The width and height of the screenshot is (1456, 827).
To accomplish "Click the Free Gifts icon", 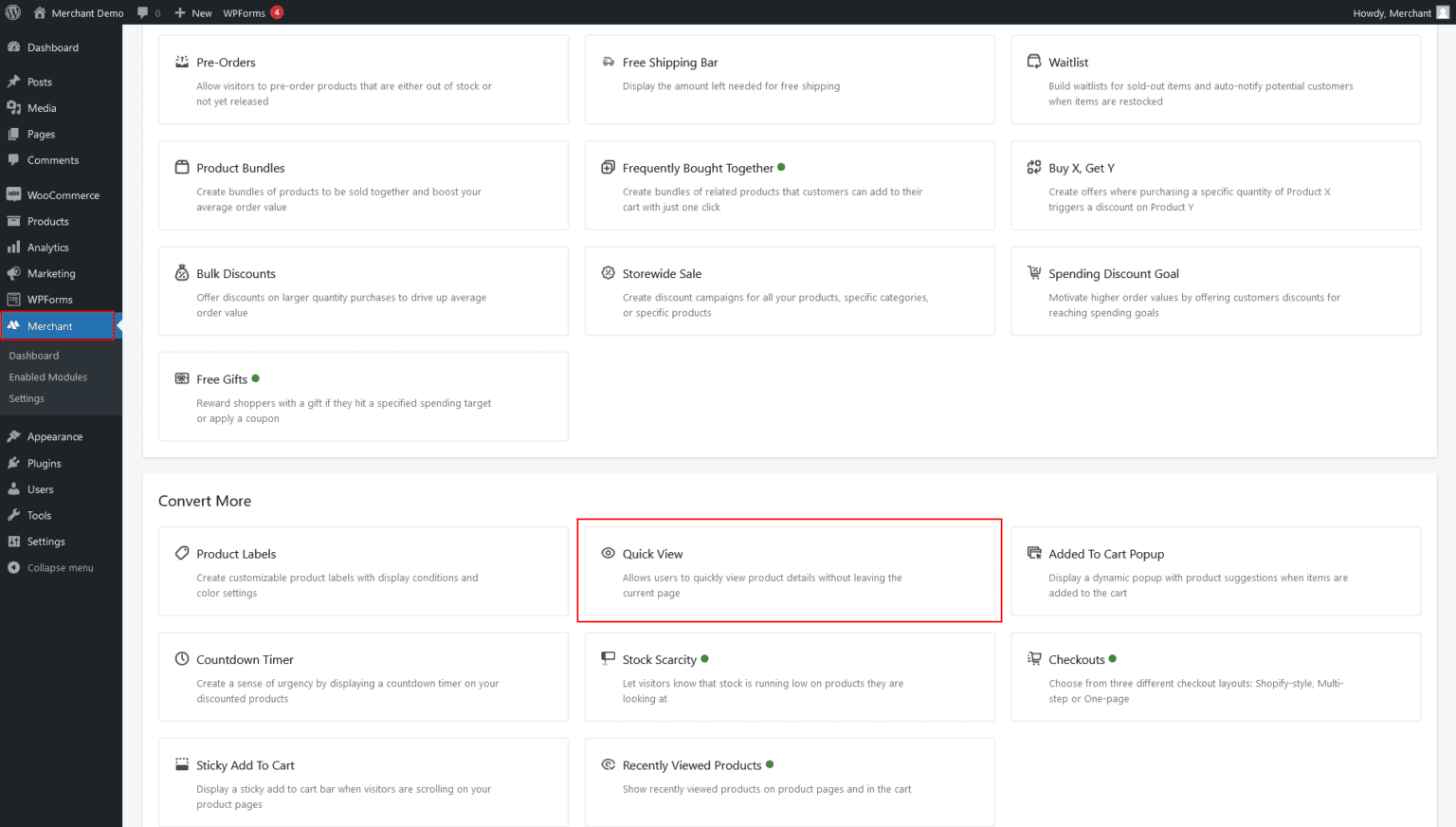I will click(182, 378).
